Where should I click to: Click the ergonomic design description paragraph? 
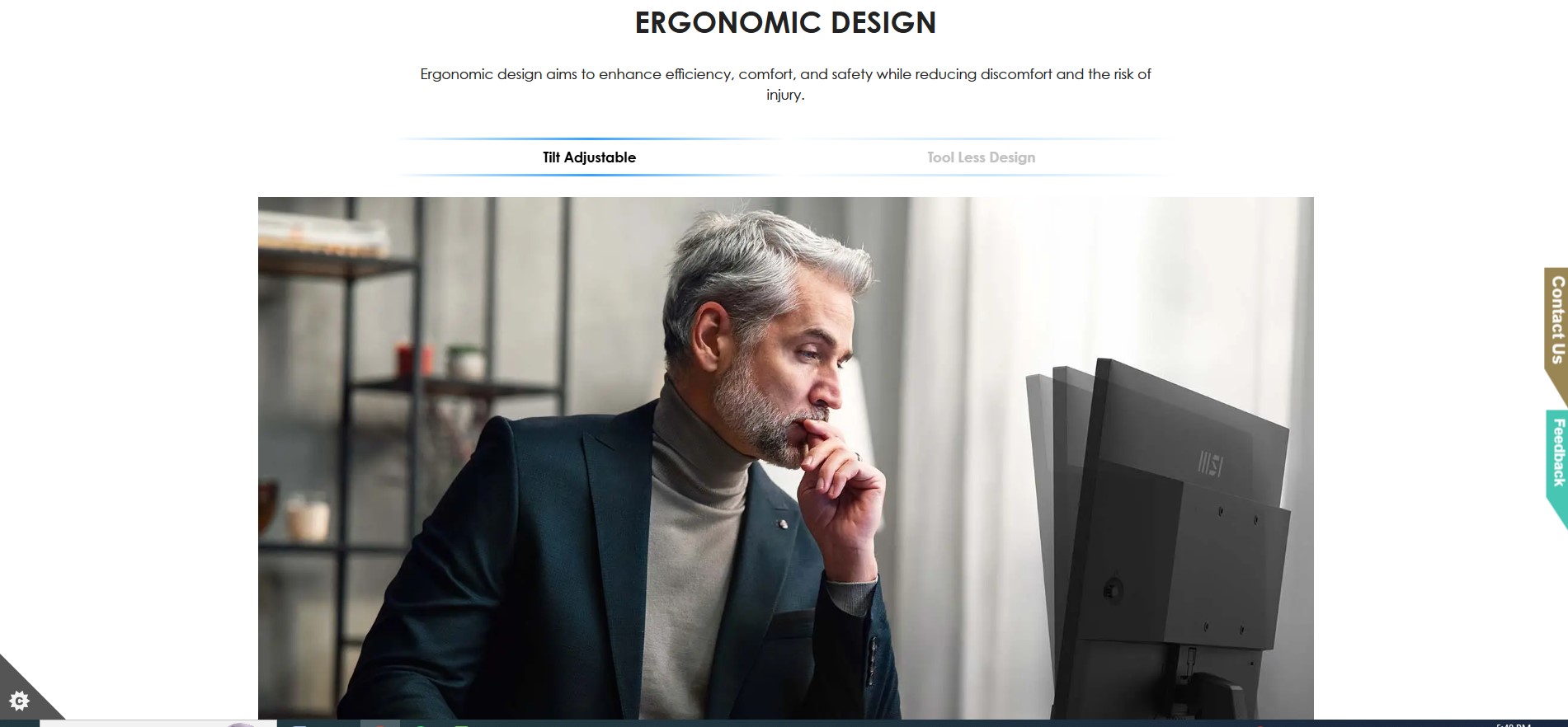click(x=785, y=84)
